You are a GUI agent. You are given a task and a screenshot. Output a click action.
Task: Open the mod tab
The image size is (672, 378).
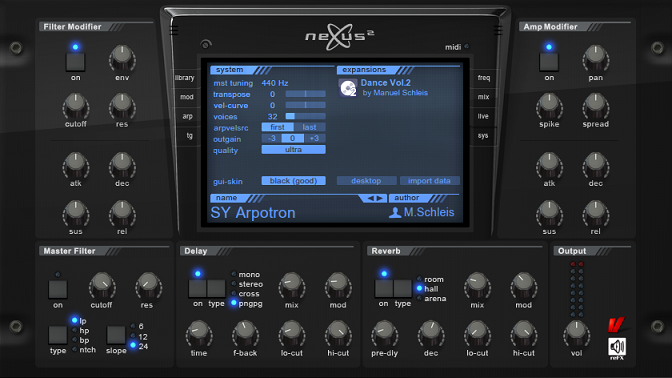[x=187, y=97]
